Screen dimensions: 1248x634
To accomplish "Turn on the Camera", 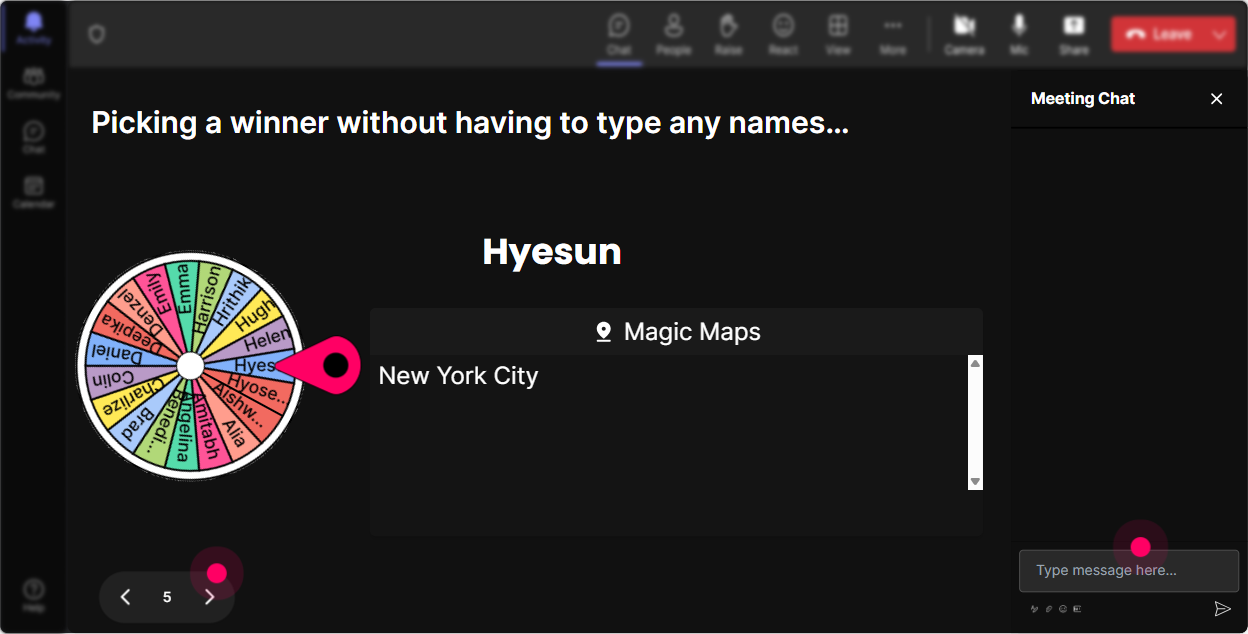I will (964, 34).
